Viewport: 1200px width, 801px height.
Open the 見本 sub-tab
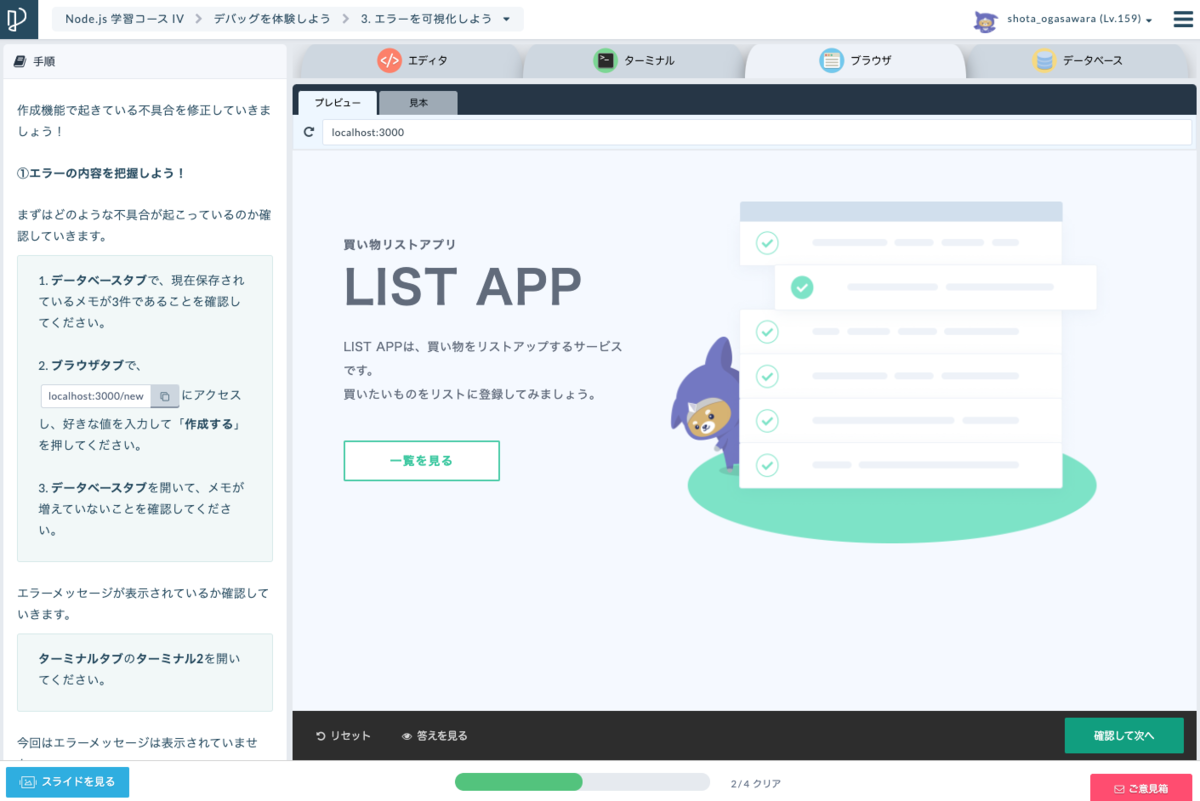(419, 103)
